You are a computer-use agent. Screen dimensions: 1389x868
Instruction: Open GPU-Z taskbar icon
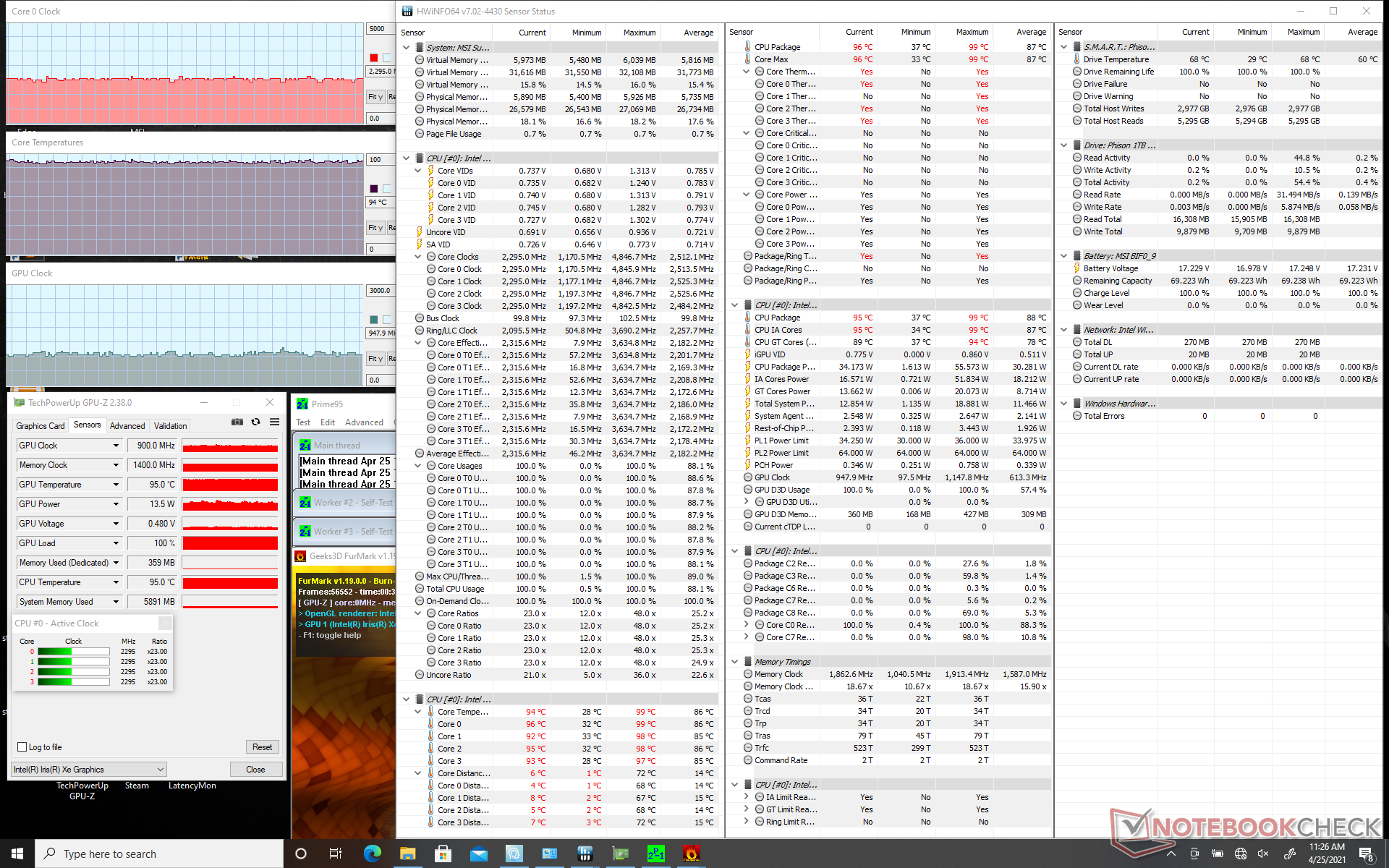coord(621,854)
